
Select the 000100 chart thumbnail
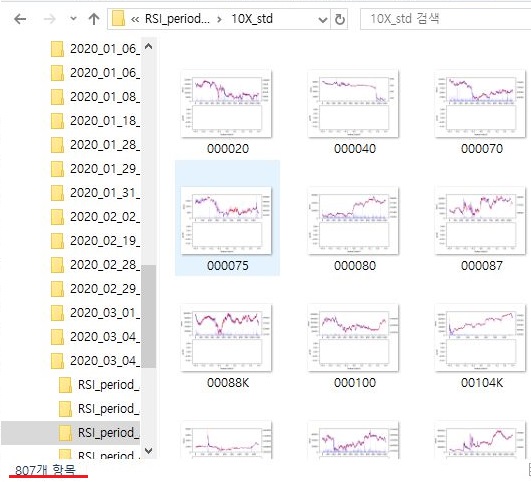353,338
